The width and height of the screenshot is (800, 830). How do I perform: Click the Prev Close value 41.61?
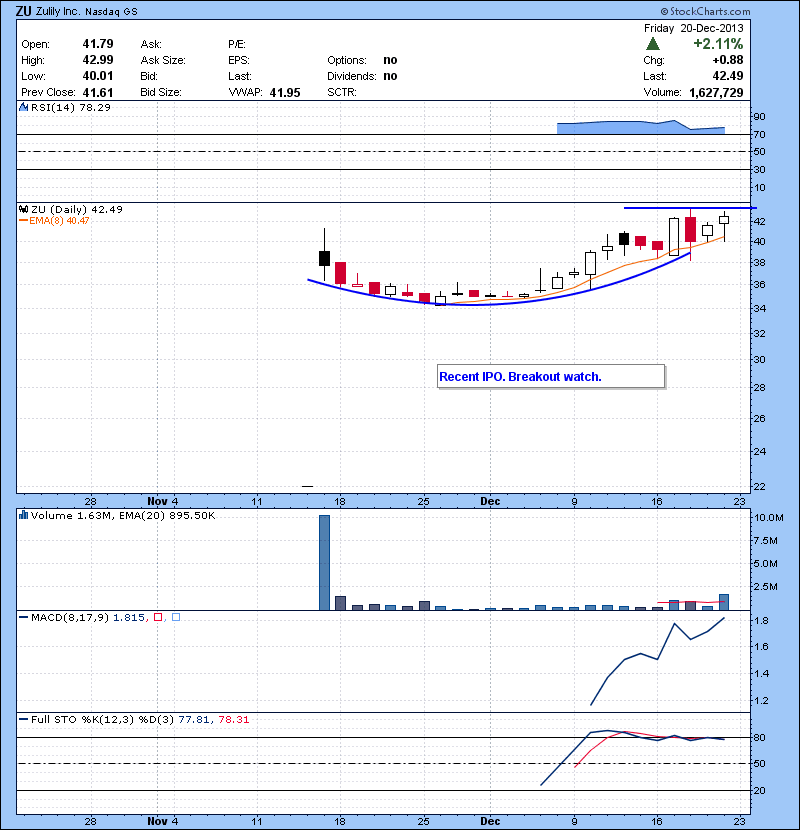(x=98, y=93)
